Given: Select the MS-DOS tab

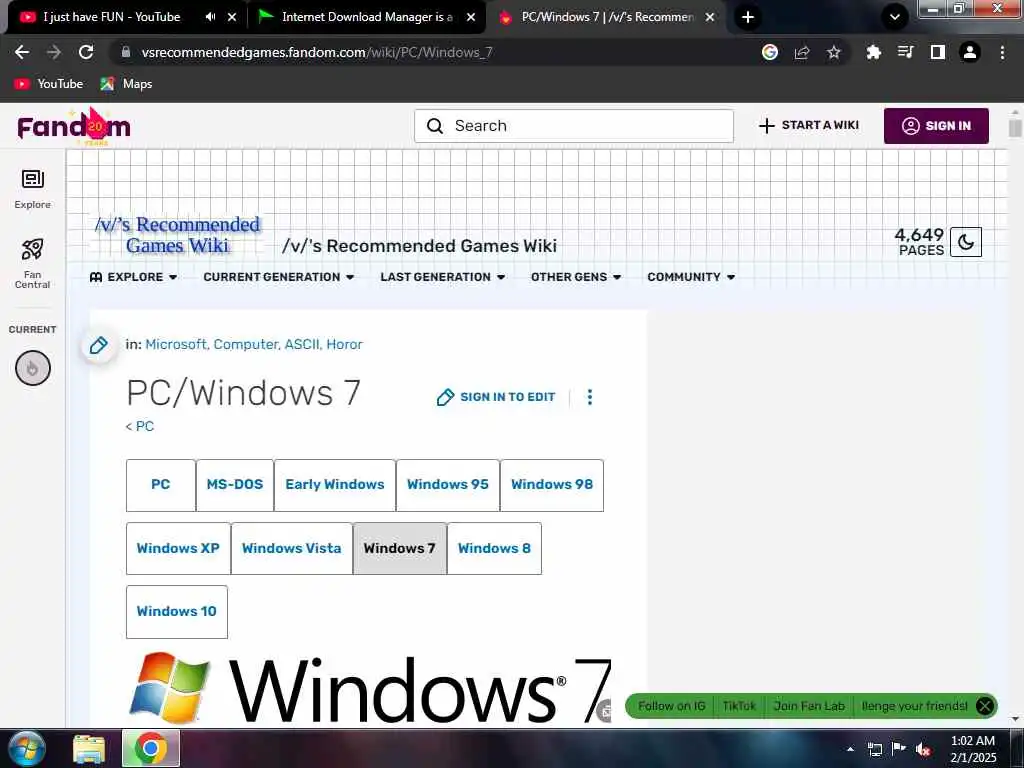Looking at the screenshot, I should (x=235, y=485).
